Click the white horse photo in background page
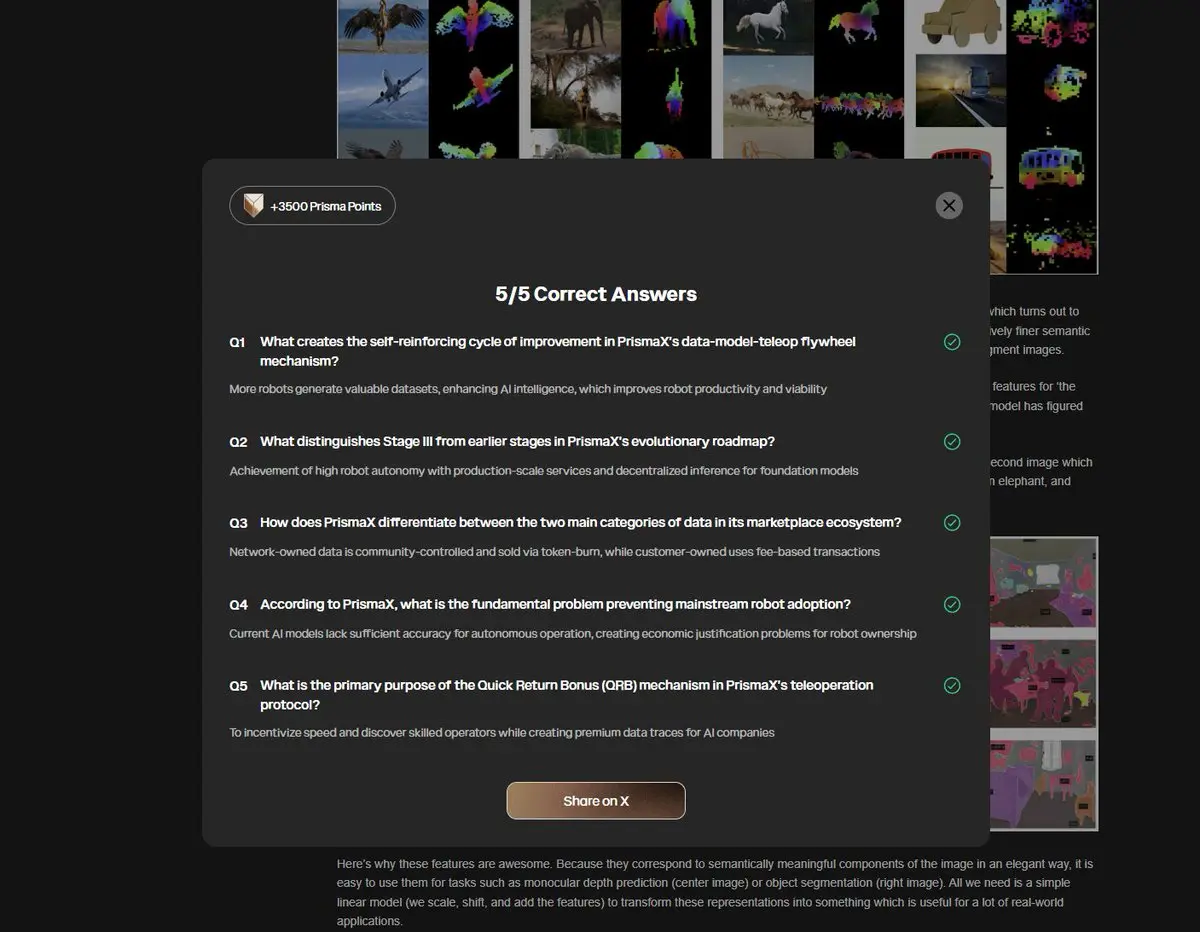Screen dimensions: 1200x932 tap(768, 26)
